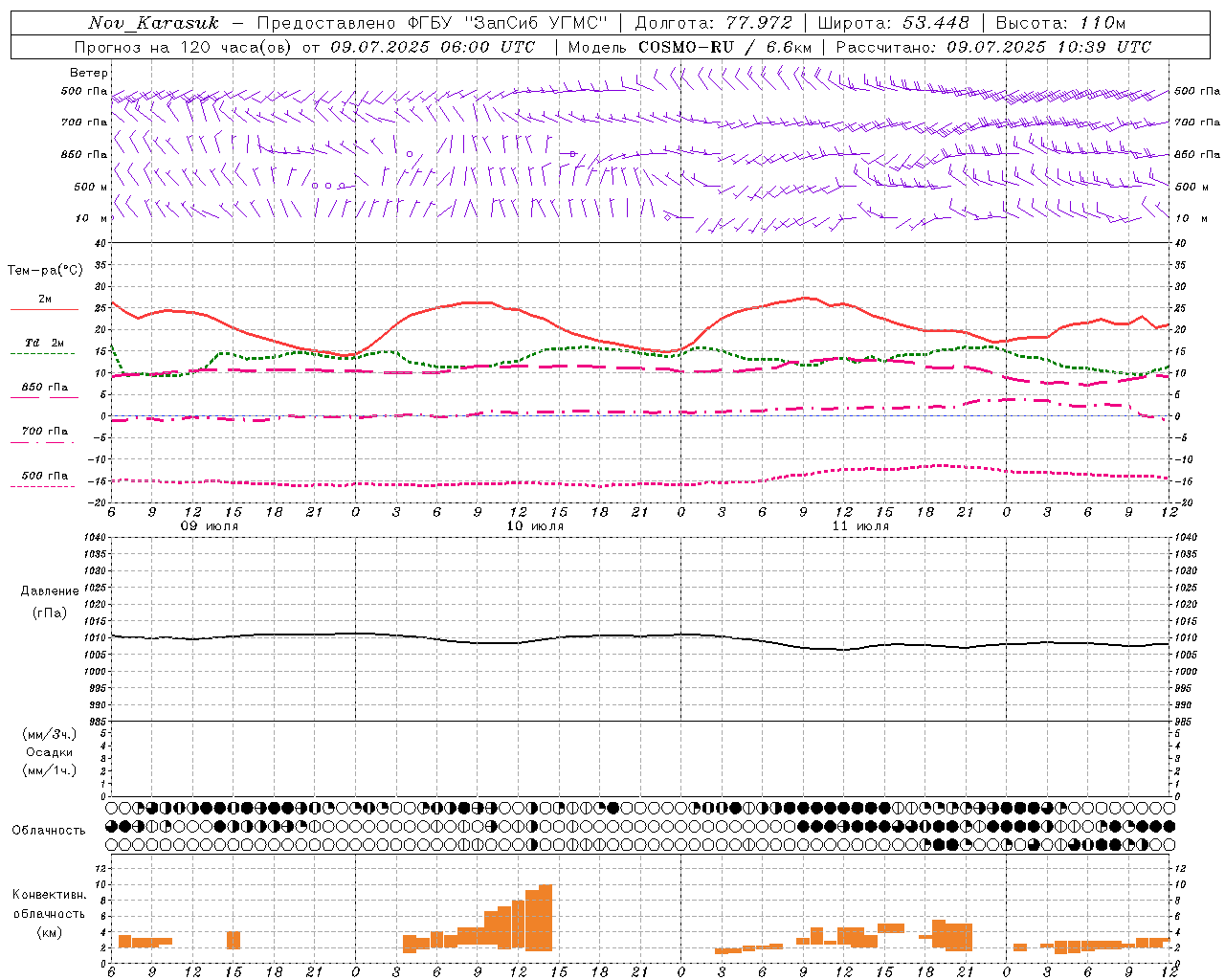Select the model name COSMO-RU / 6.6км
Screen dimensions: 1225x980
pos(724,47)
